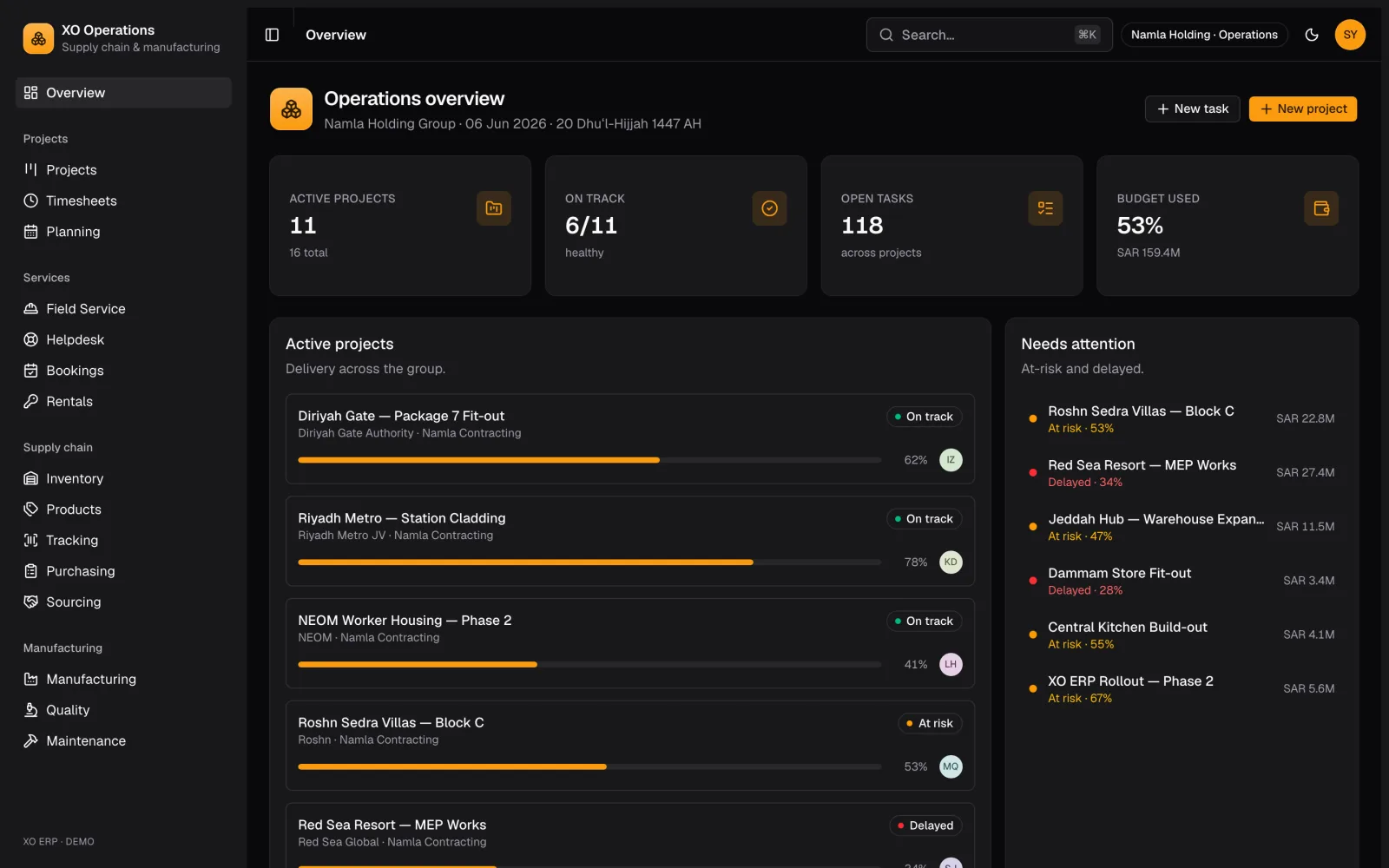
Task: Select Roshn Sedra Villas in Needs attention
Action: [x=1182, y=418]
